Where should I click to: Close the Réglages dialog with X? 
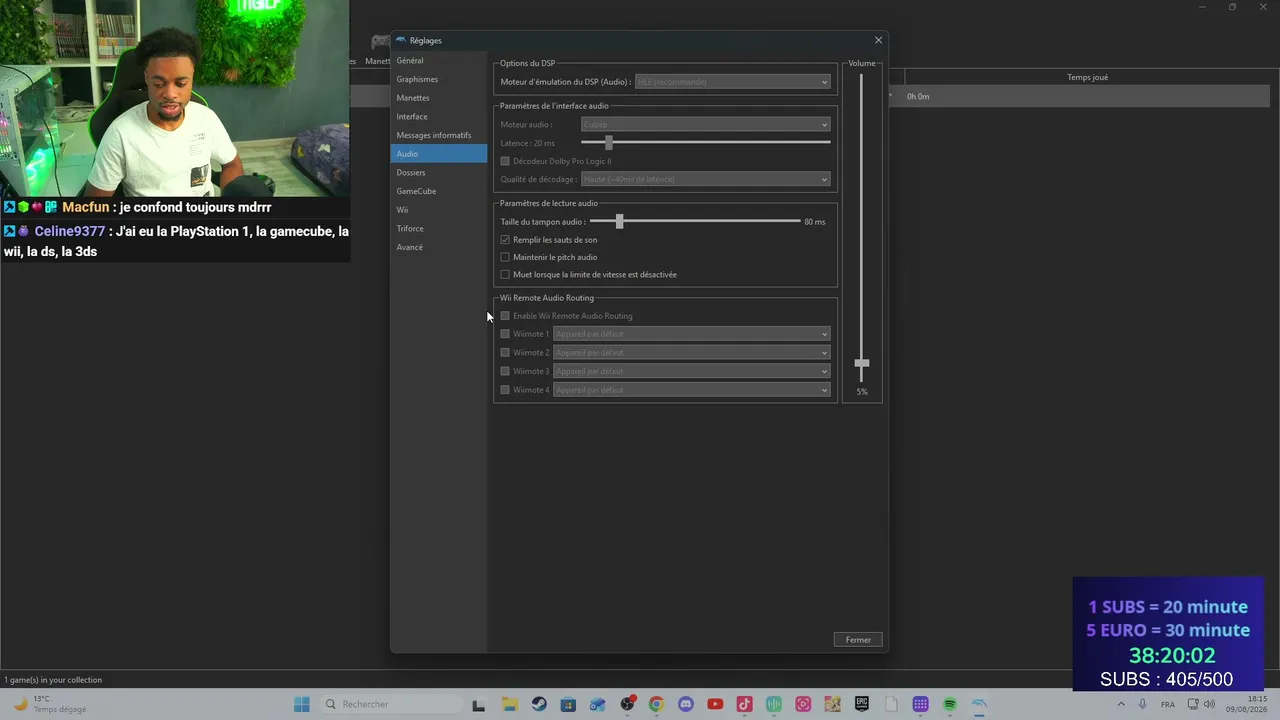tap(878, 40)
